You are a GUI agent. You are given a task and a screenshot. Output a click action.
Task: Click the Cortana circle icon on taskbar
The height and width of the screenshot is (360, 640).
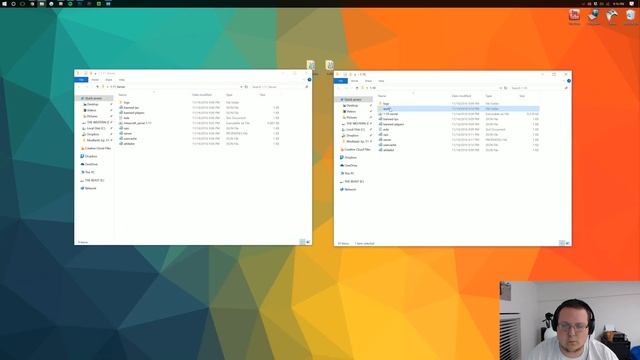[x=13, y=4]
